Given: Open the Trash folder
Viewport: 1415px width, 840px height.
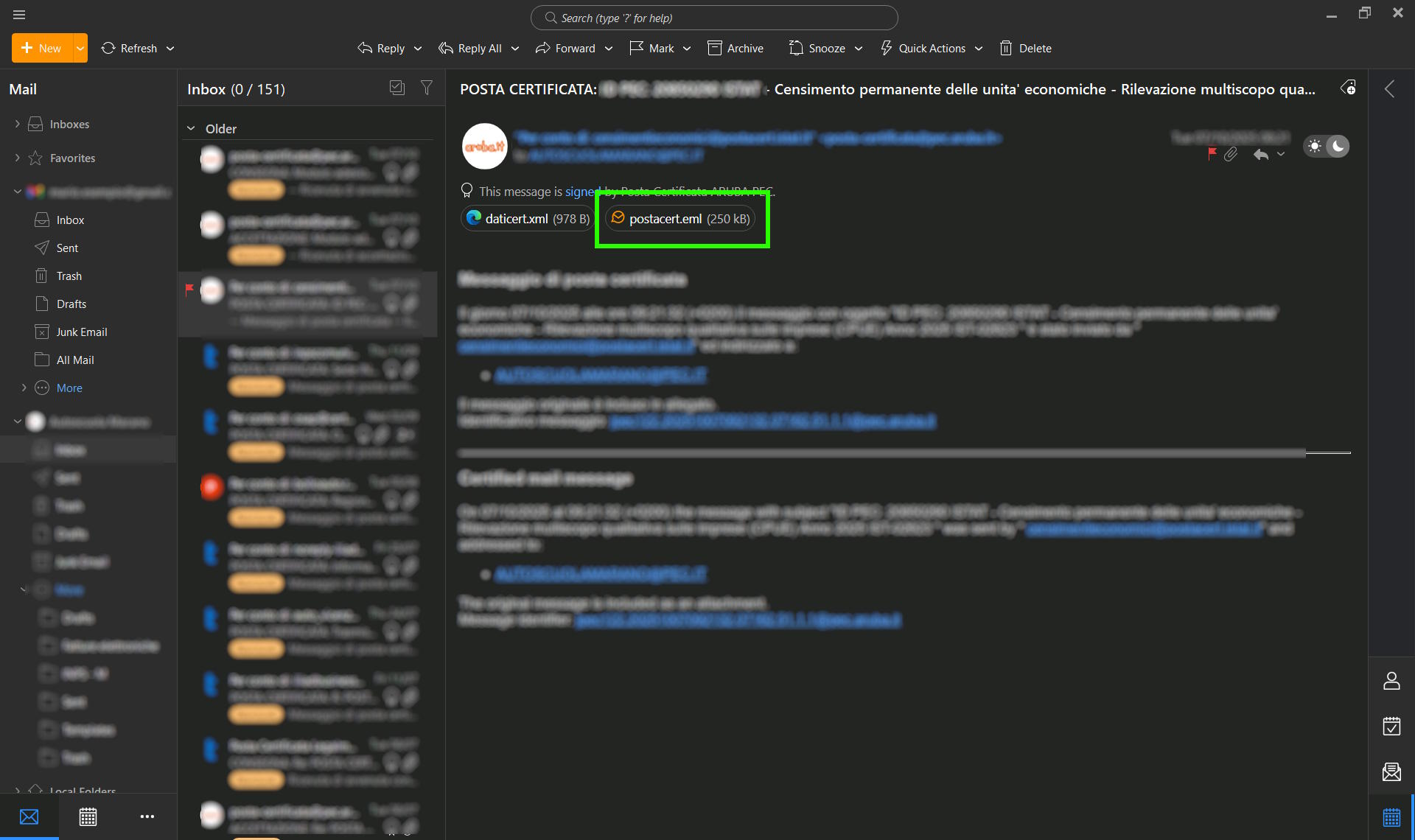Looking at the screenshot, I should 69,276.
